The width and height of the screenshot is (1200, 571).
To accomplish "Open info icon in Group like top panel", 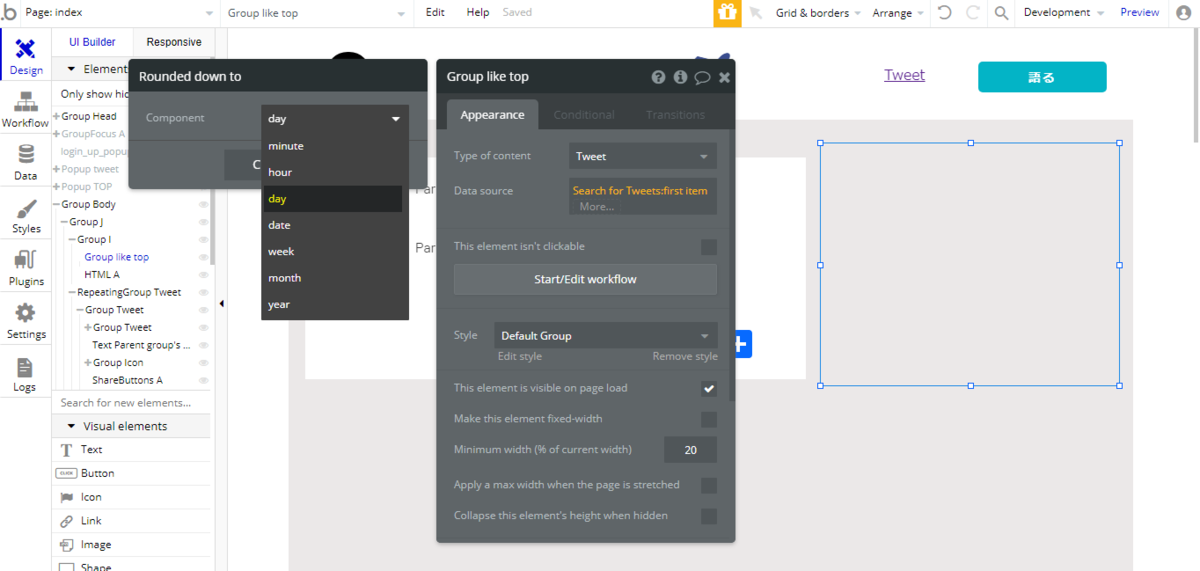I will (x=680, y=77).
